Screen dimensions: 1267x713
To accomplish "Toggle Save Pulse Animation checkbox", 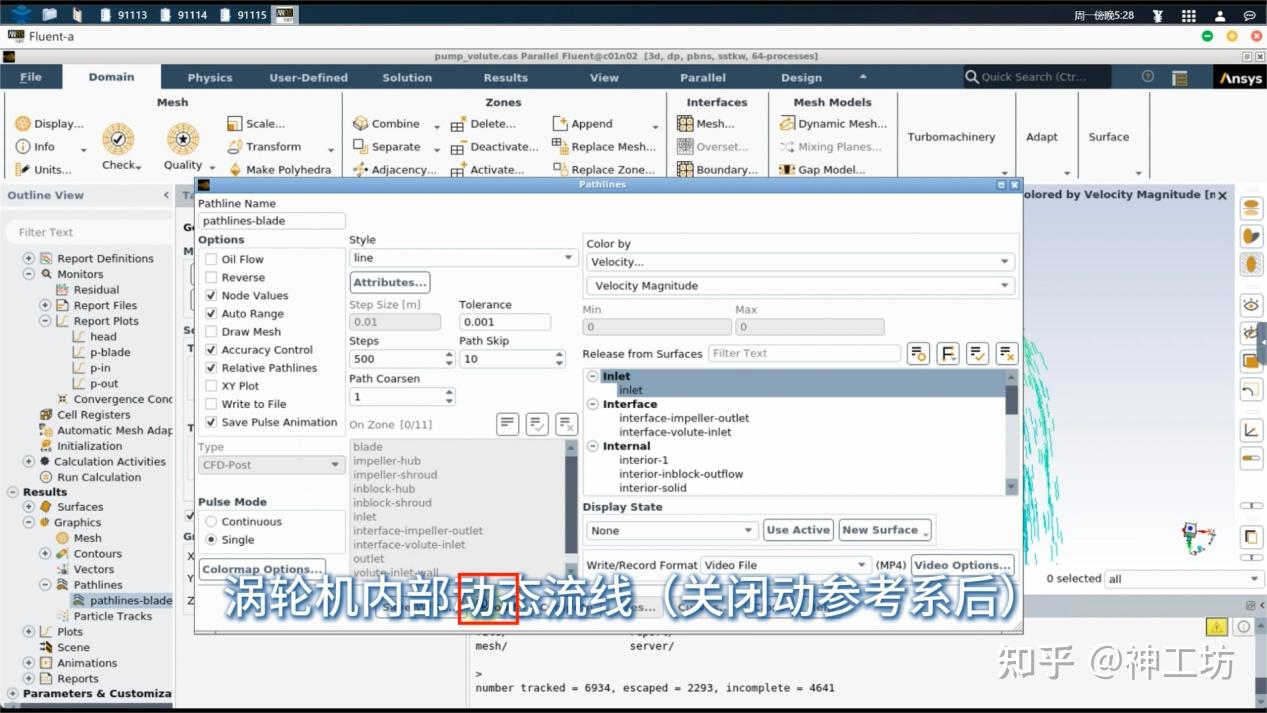I will (x=211, y=422).
